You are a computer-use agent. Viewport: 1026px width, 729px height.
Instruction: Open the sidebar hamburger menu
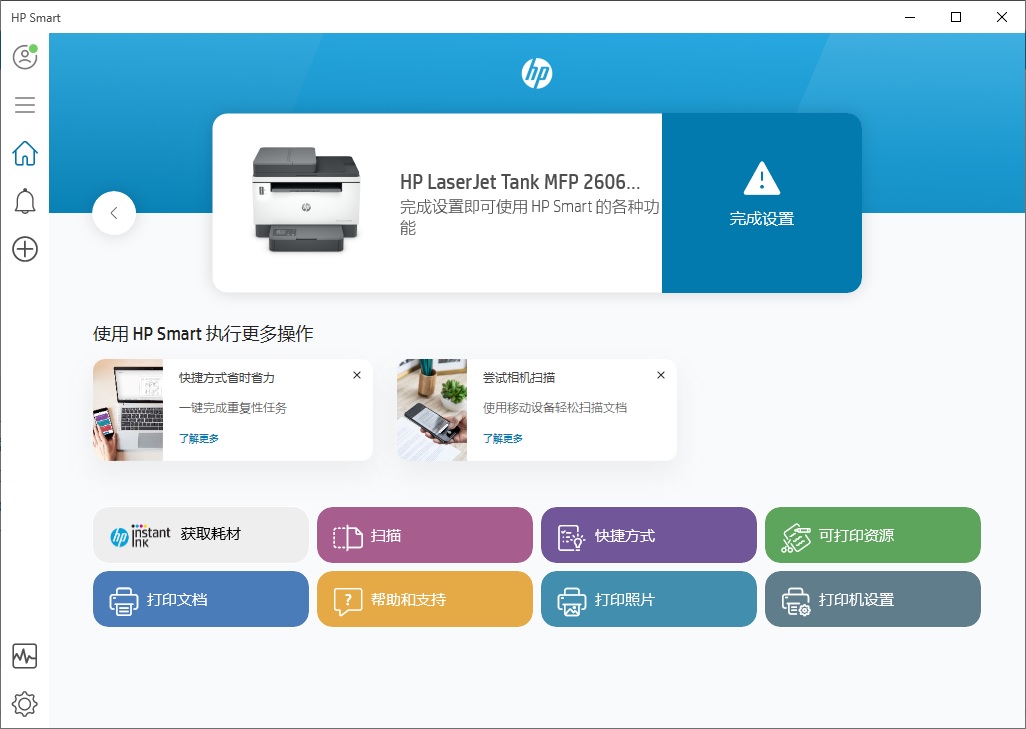[23, 104]
